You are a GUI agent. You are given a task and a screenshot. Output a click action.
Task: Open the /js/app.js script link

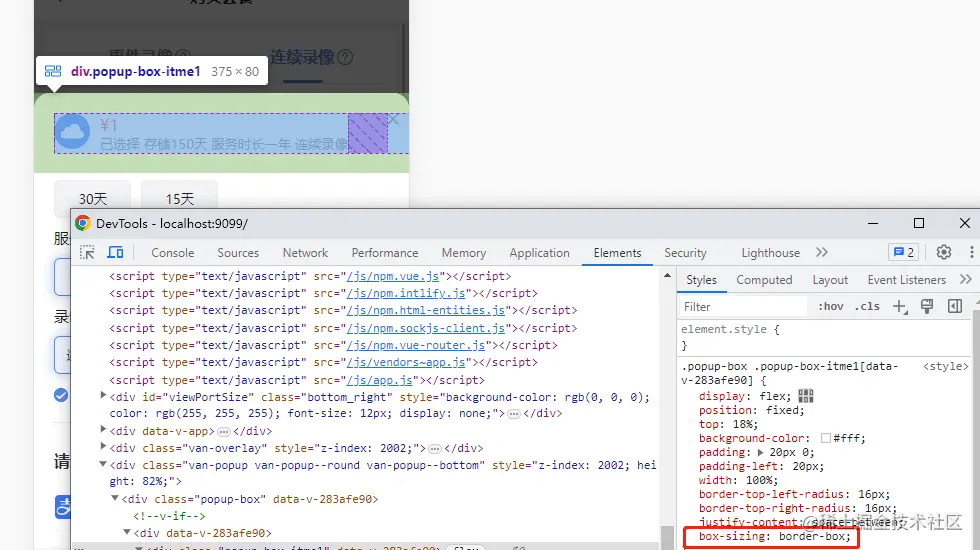point(380,379)
